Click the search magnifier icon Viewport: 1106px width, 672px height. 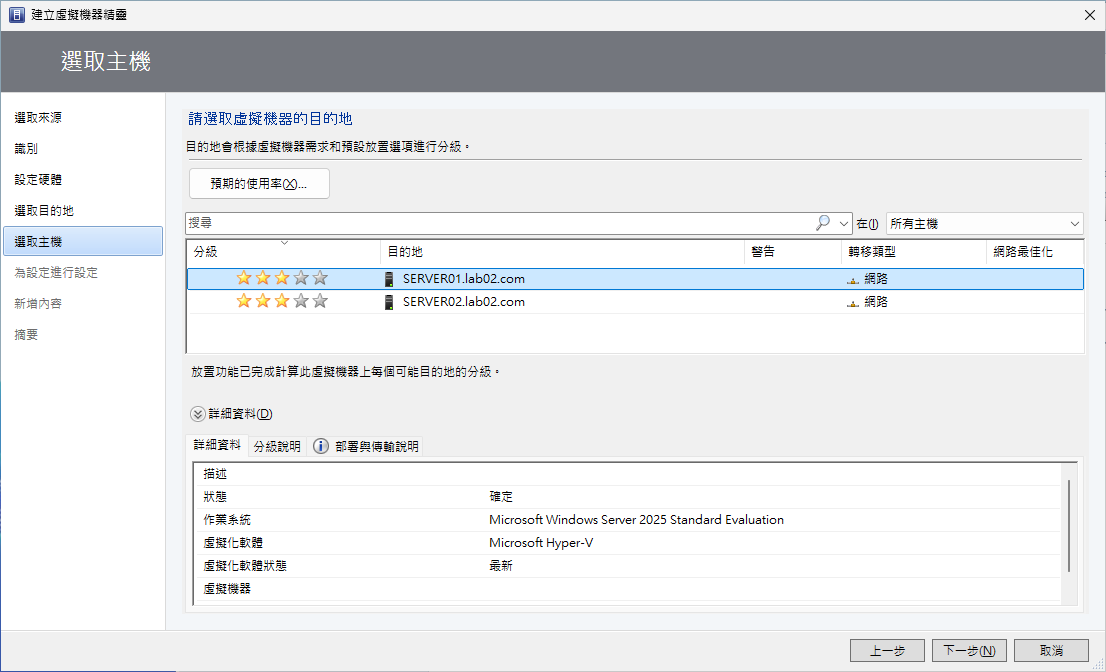point(823,223)
